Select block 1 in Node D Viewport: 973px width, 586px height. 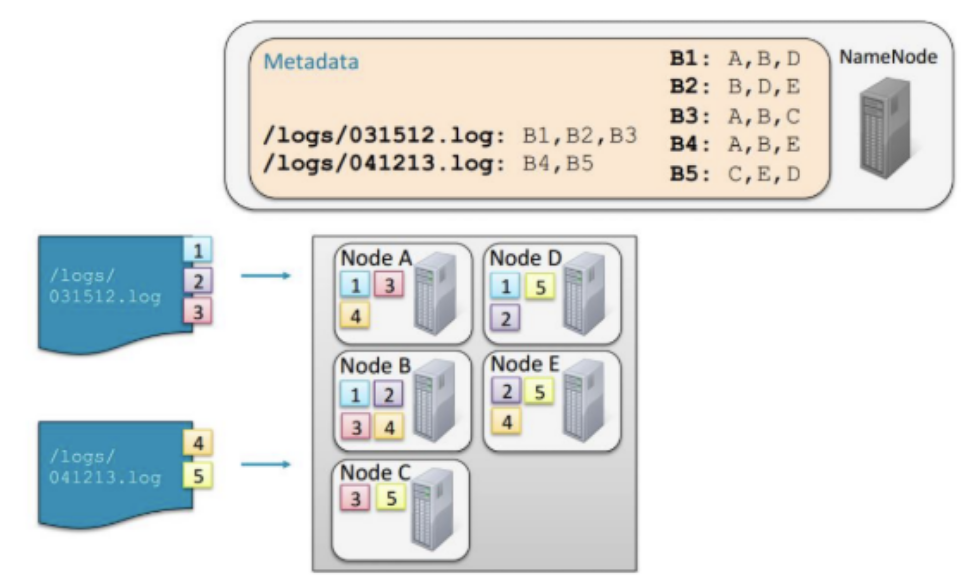[505, 286]
